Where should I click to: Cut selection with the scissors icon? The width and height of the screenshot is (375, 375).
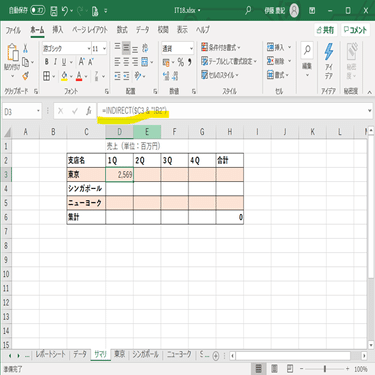pos(26,49)
